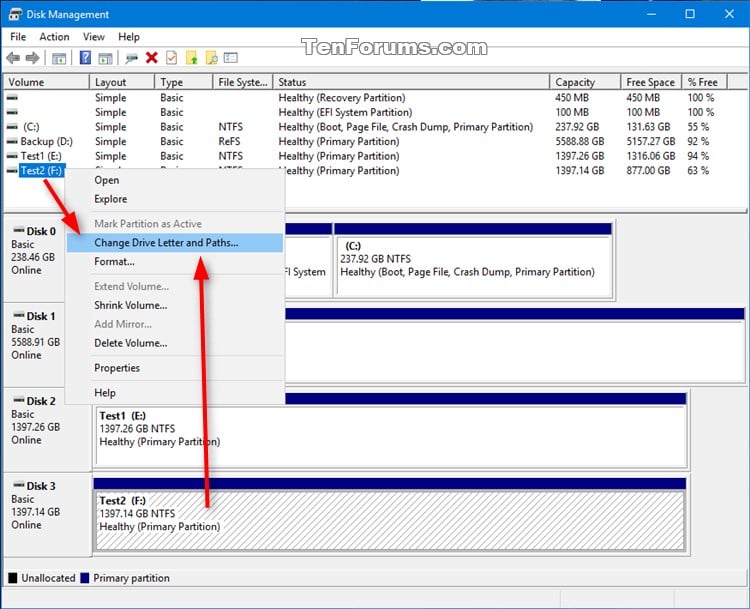Toggle the Show/Hide Action Pane toolbar icon

pyautogui.click(x=105, y=58)
